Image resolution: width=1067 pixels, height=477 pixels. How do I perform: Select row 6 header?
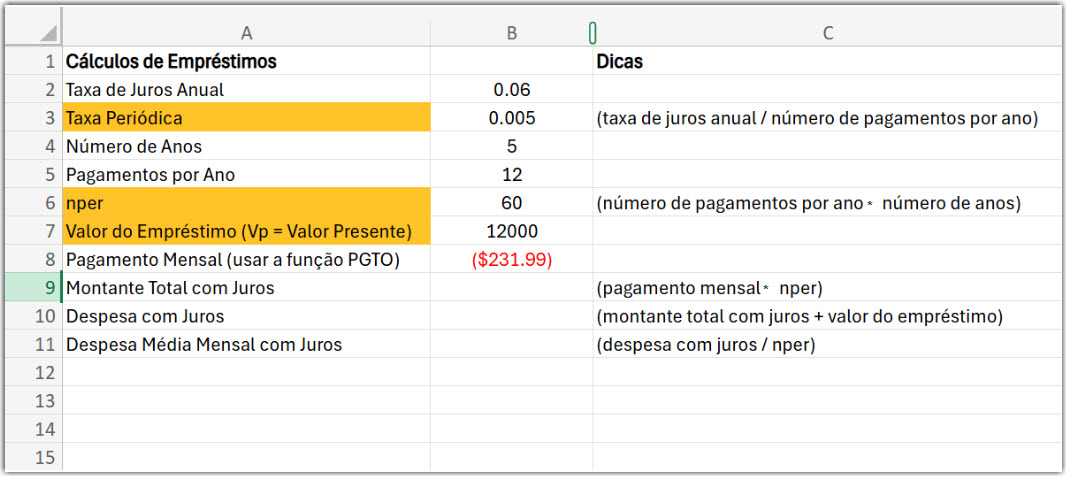(33, 203)
